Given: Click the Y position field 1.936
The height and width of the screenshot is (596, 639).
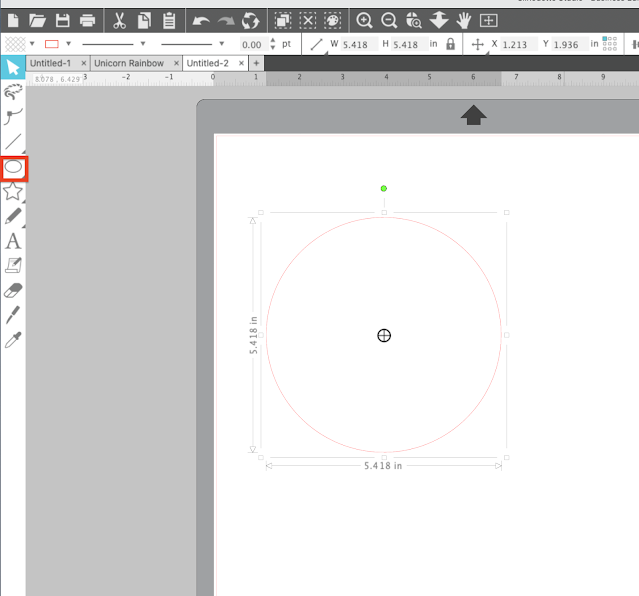Looking at the screenshot, I should [568, 44].
